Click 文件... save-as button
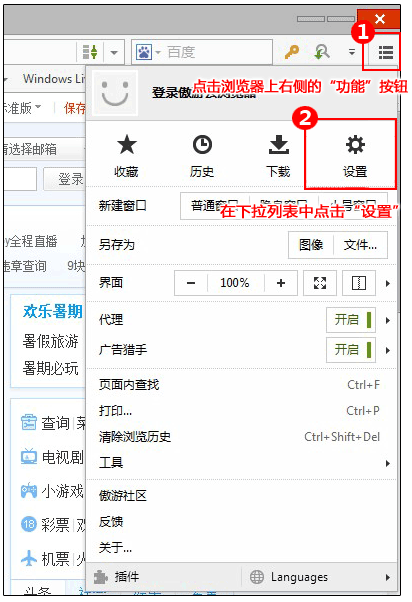This screenshot has width=412, height=602. [361, 245]
